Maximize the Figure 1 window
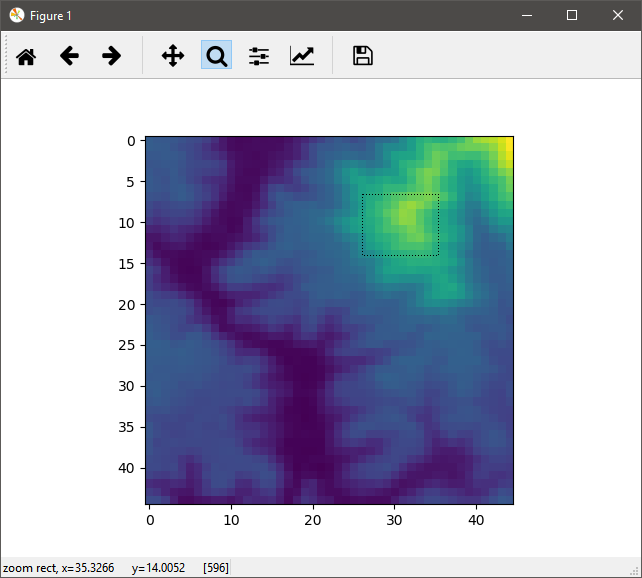This screenshot has width=642, height=578. pyautogui.click(x=572, y=16)
